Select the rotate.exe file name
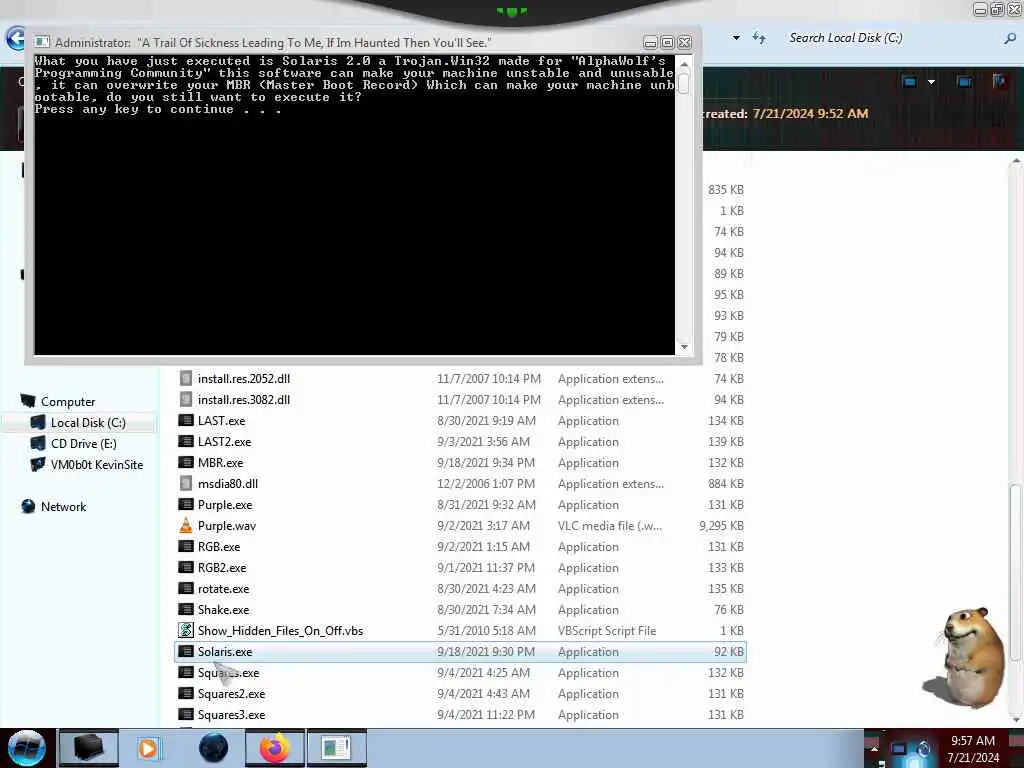The width and height of the screenshot is (1024, 768). point(223,588)
